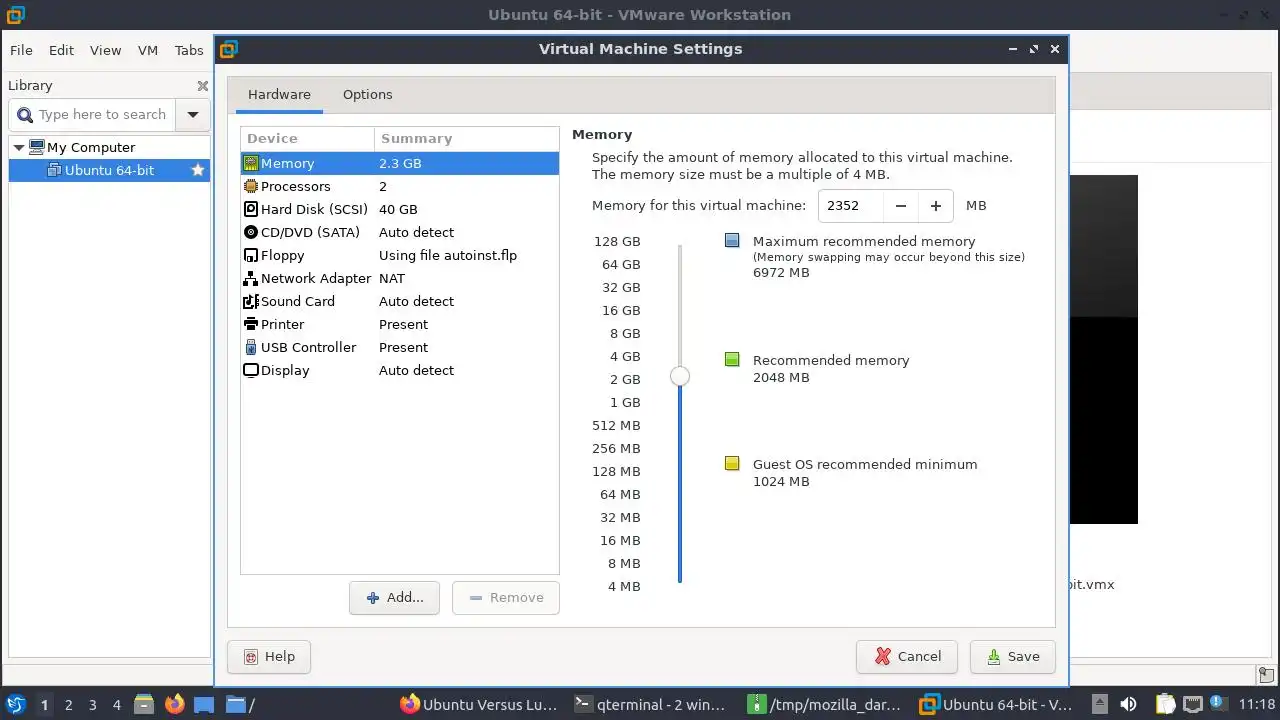Click the network connection tray icon
Image resolution: width=1280 pixels, height=720 pixels.
(1192, 705)
